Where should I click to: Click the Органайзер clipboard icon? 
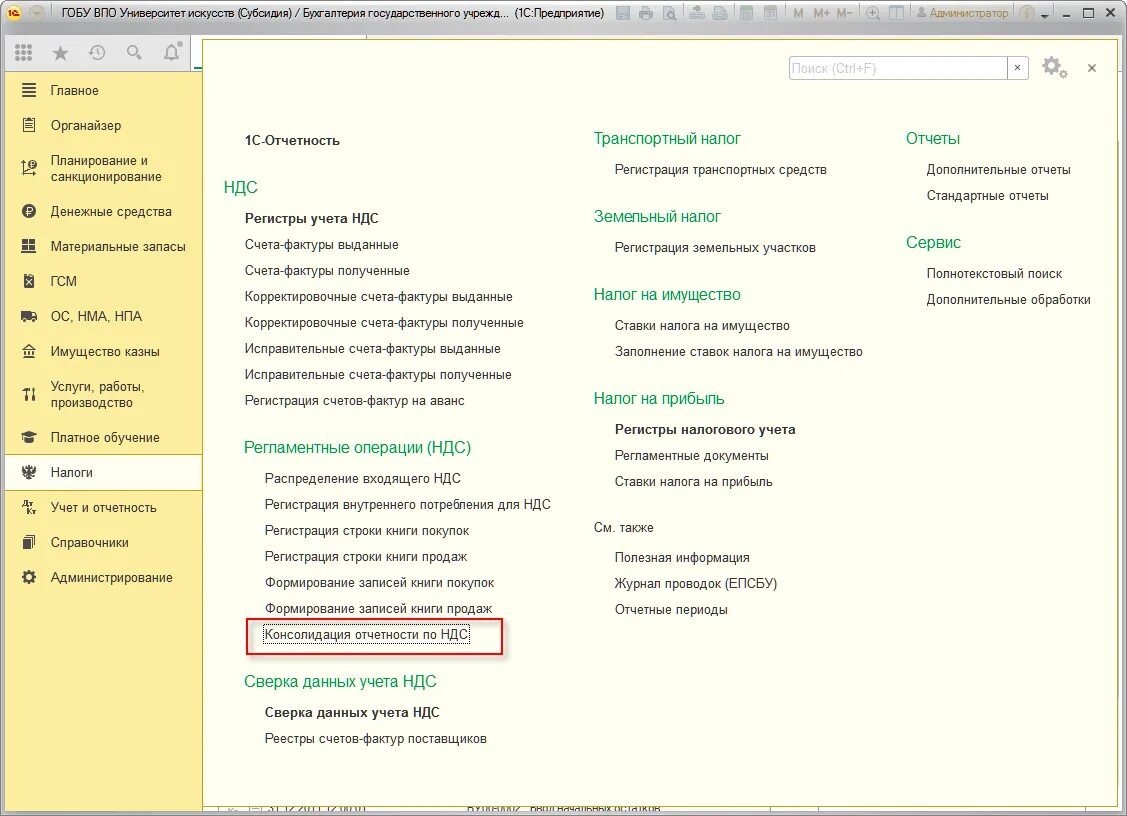(x=29, y=125)
